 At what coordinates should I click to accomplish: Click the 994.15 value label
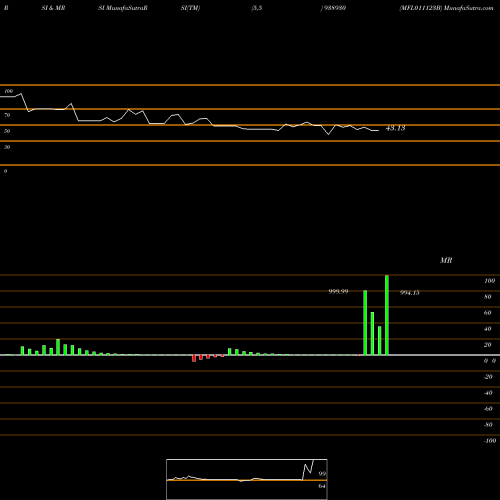coord(410,293)
